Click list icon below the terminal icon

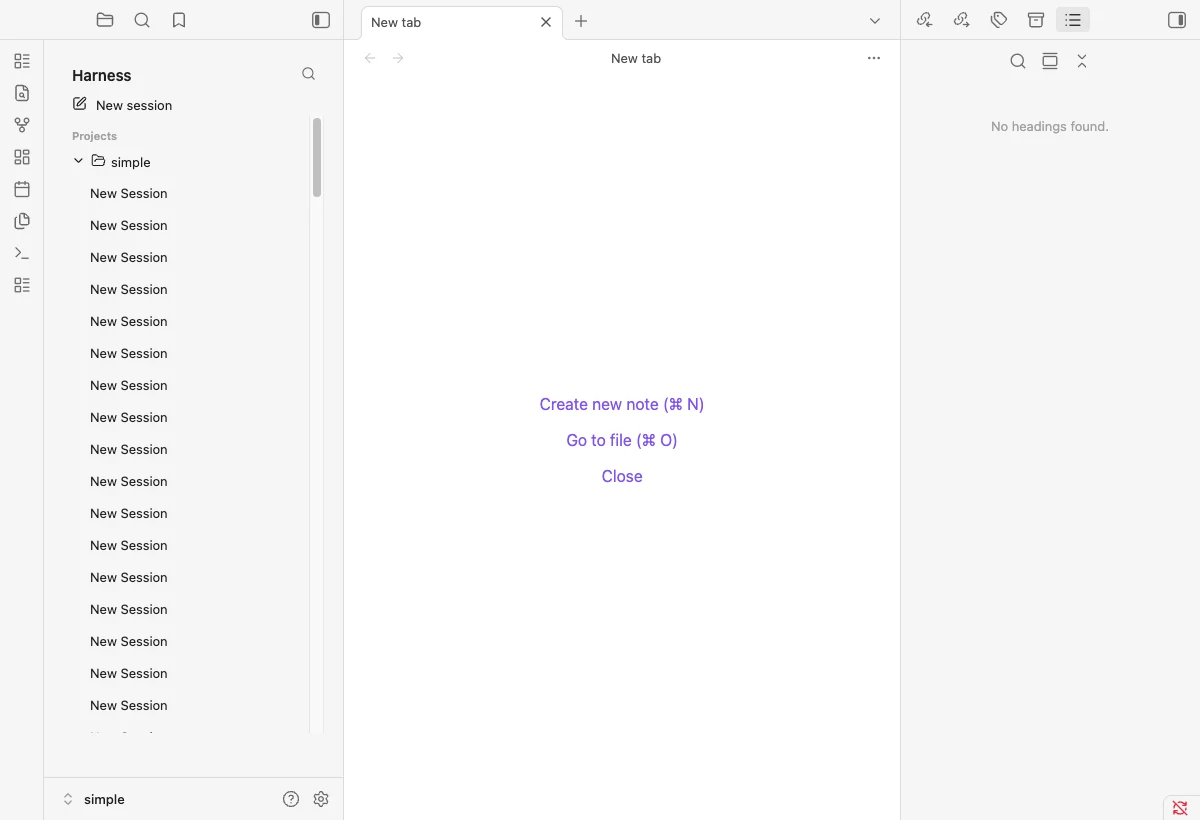(22, 285)
